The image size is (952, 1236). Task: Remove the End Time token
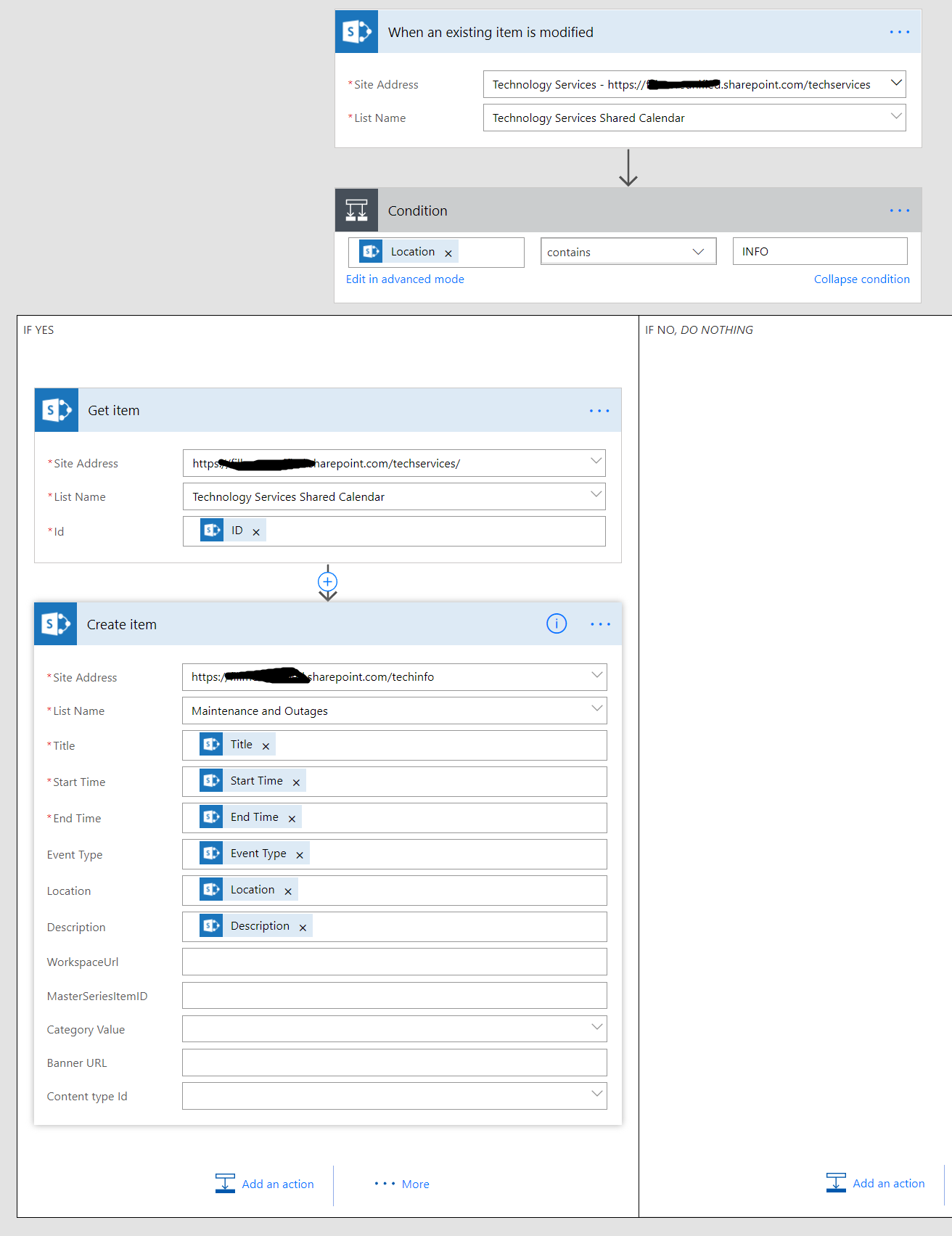pyautogui.click(x=292, y=819)
